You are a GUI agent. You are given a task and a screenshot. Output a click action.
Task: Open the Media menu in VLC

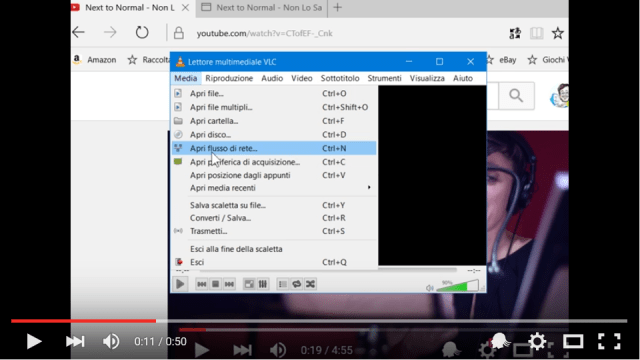(x=186, y=78)
